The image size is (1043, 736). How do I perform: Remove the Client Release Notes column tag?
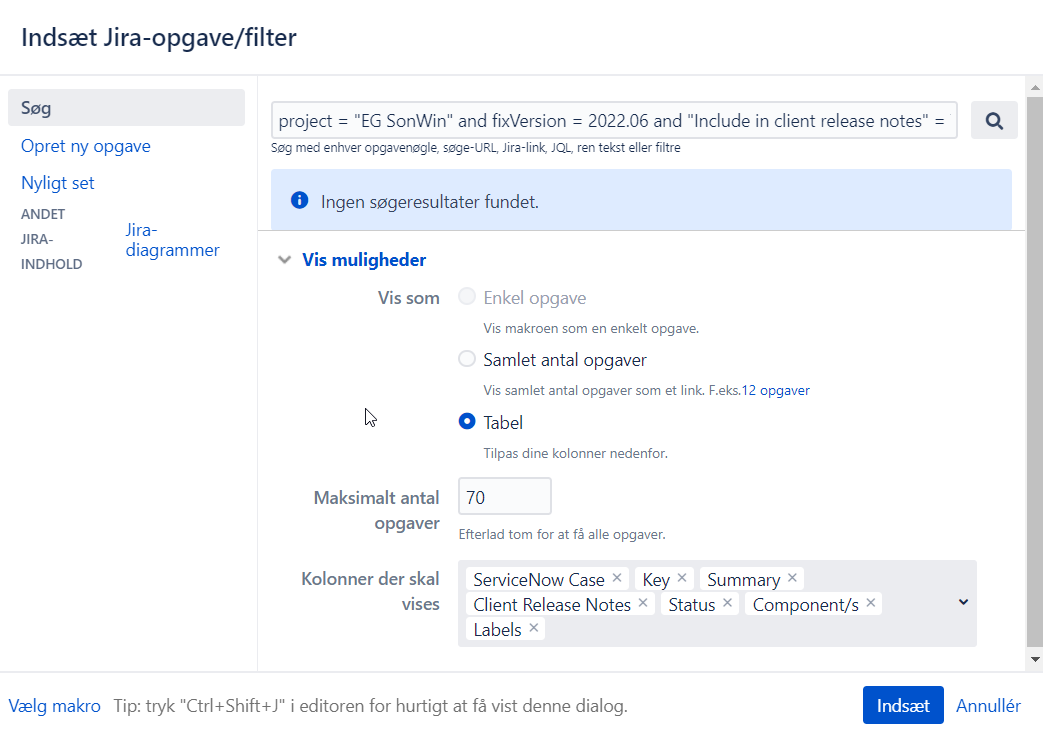coord(643,603)
